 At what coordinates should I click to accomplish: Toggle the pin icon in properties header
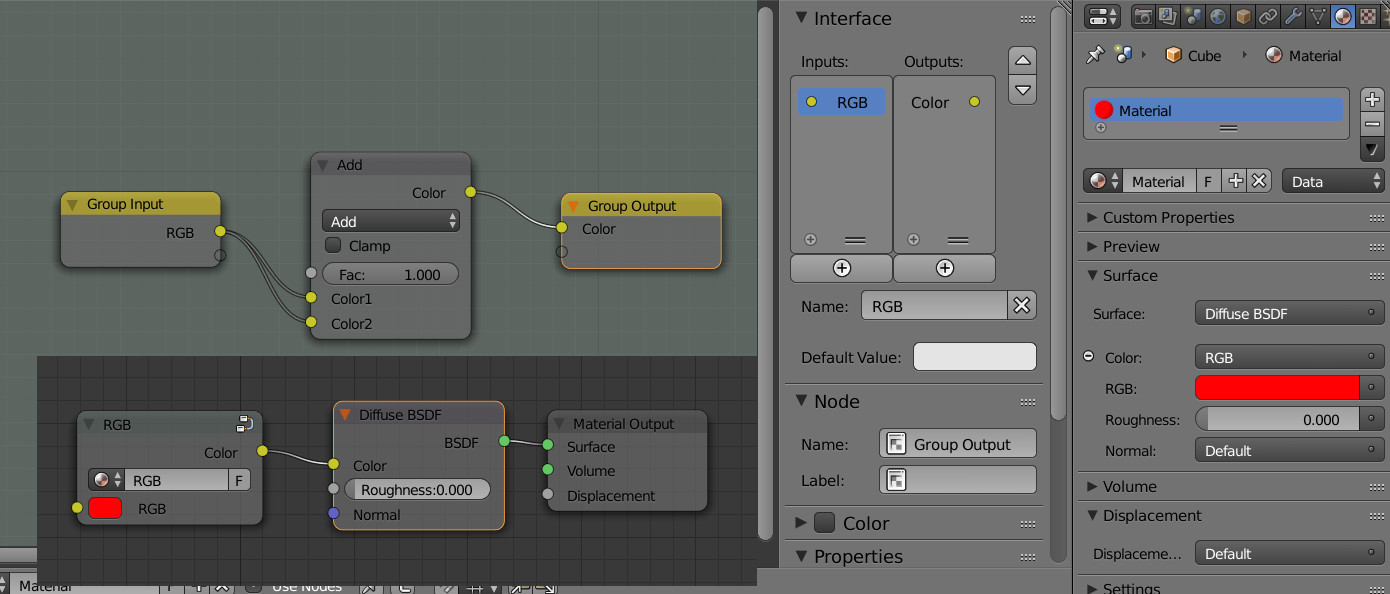point(1095,55)
